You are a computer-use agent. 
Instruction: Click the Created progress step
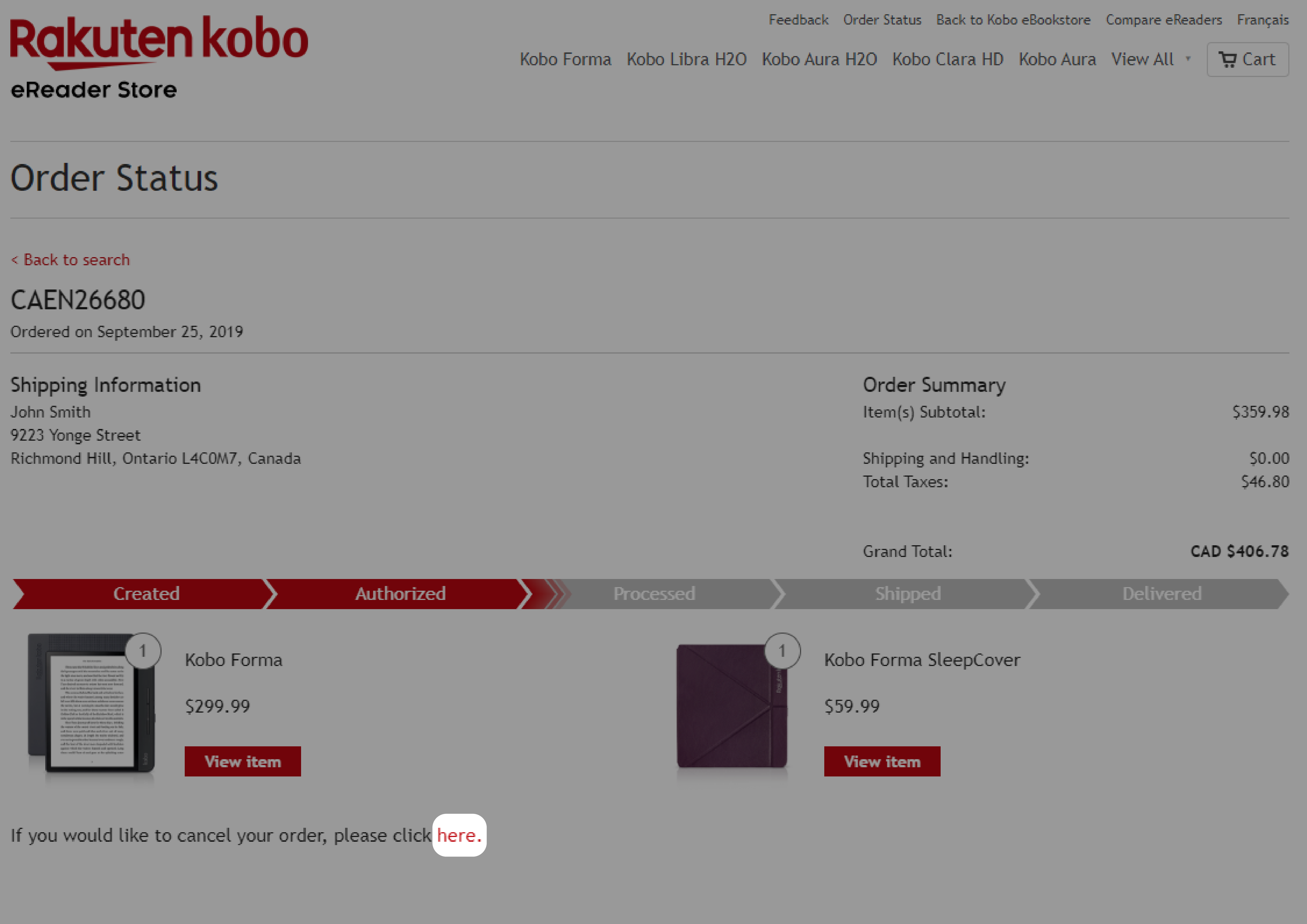(x=146, y=594)
